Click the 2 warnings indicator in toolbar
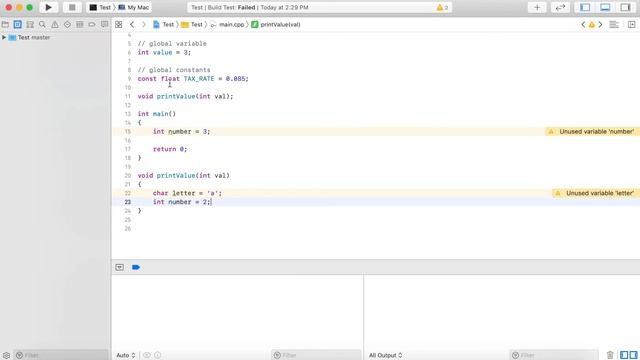The width and height of the screenshot is (640, 360). 442,7
